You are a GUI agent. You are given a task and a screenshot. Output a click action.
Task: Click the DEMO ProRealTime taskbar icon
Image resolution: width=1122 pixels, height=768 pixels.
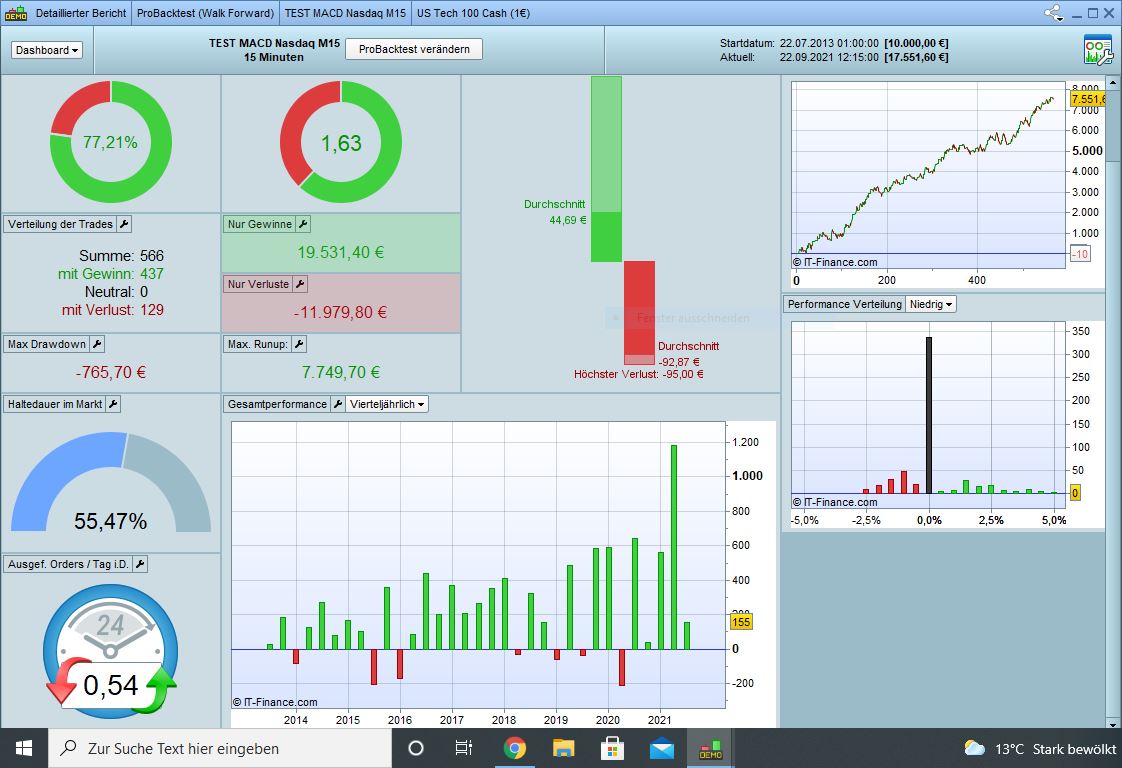pos(711,749)
